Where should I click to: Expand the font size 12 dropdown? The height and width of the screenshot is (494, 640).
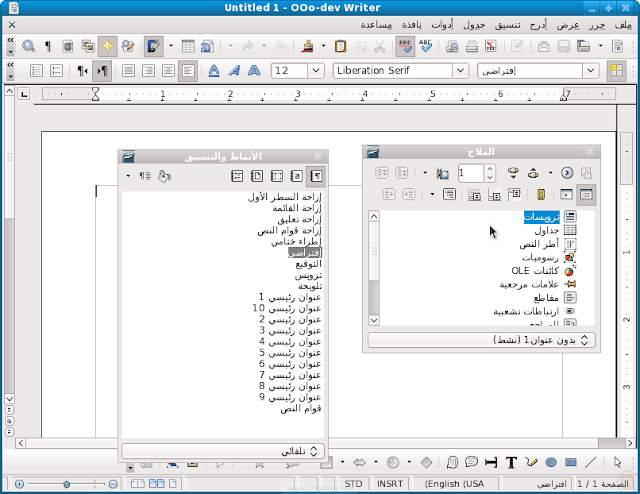pos(320,71)
